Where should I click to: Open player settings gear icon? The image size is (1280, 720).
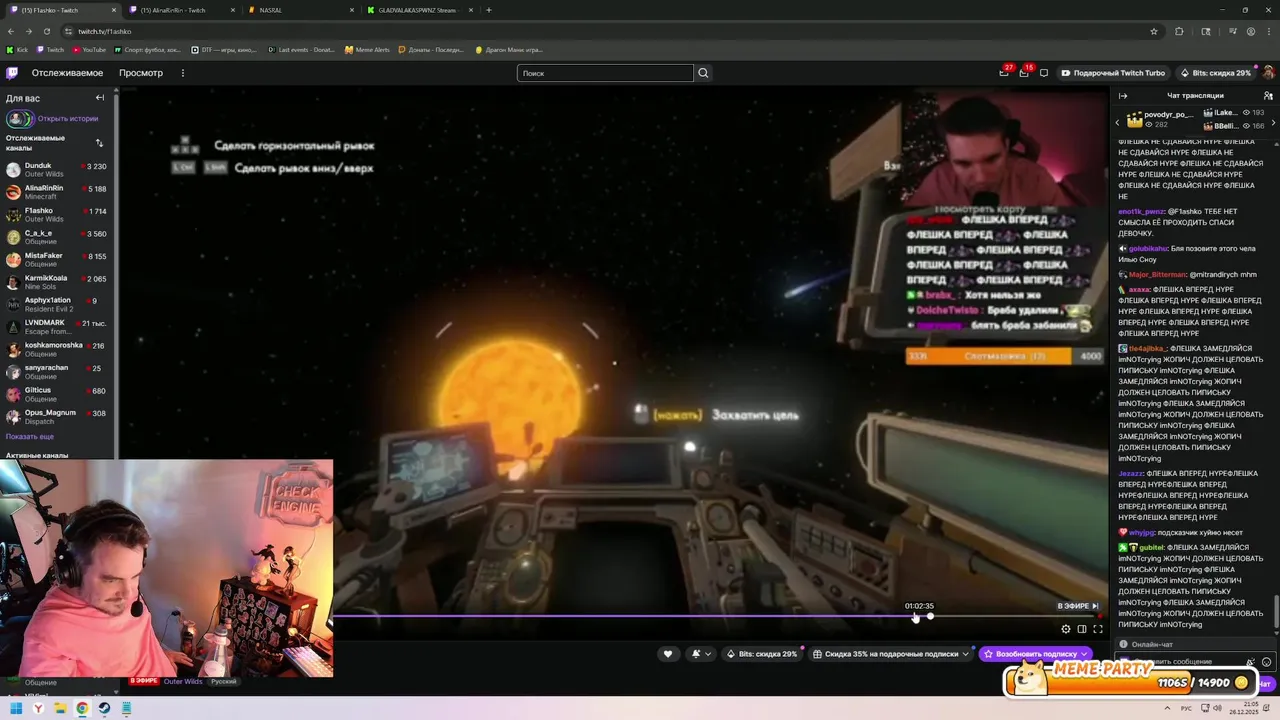click(x=1066, y=629)
